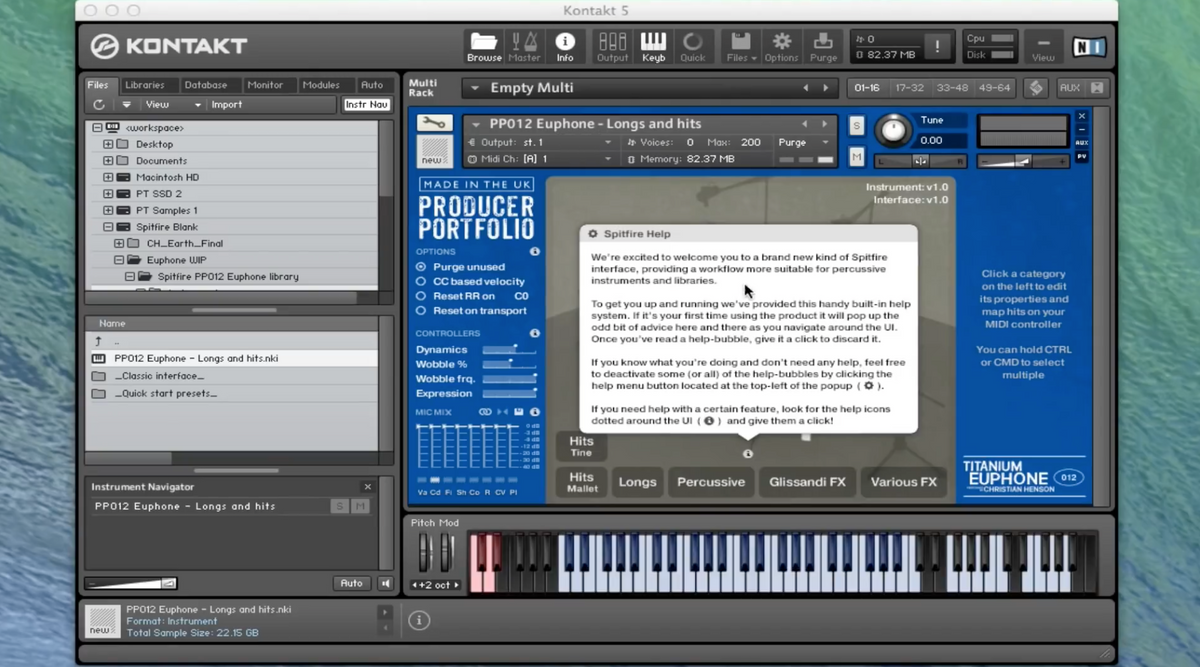Click the wrench instrument edit icon
Screen dimensions: 1200x667
pos(434,123)
